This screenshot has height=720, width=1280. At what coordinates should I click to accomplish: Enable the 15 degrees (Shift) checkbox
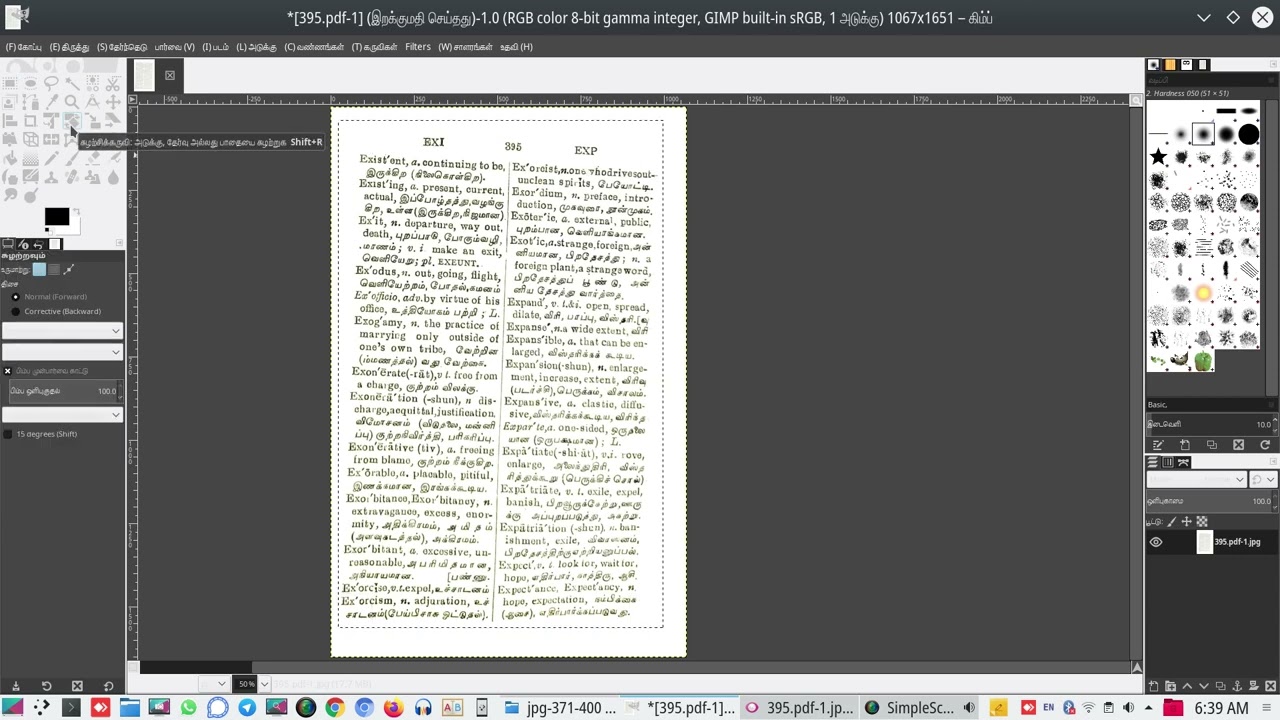point(8,434)
